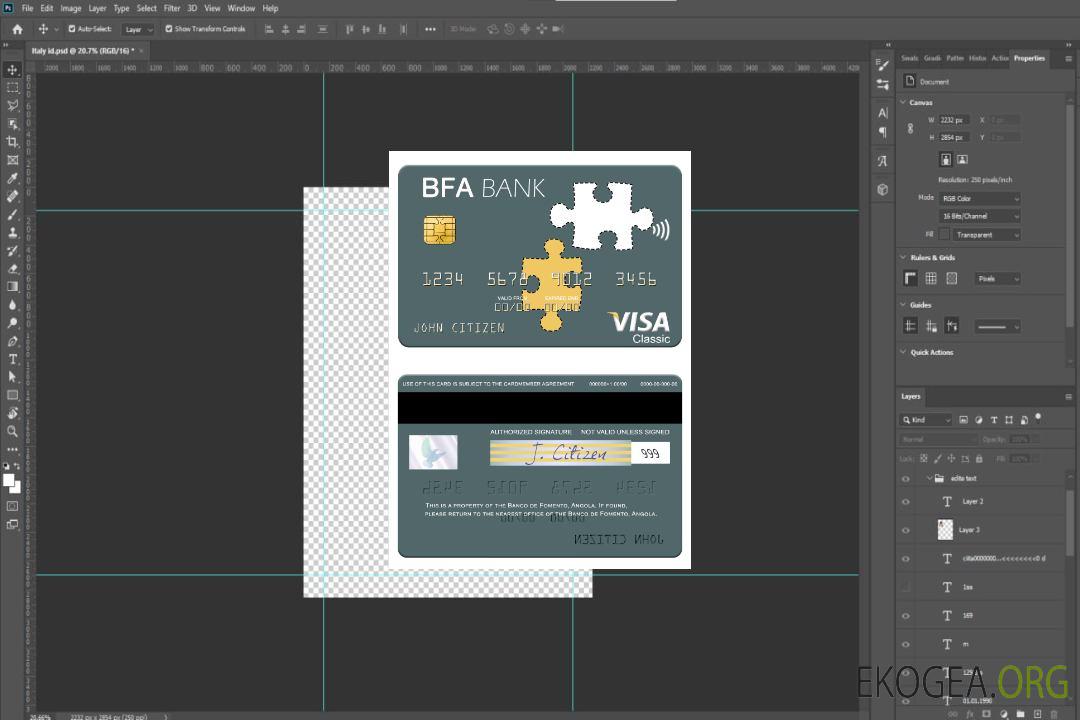Viewport: 1080px width, 720px height.
Task: Select the Eraser tool
Action: click(x=12, y=269)
